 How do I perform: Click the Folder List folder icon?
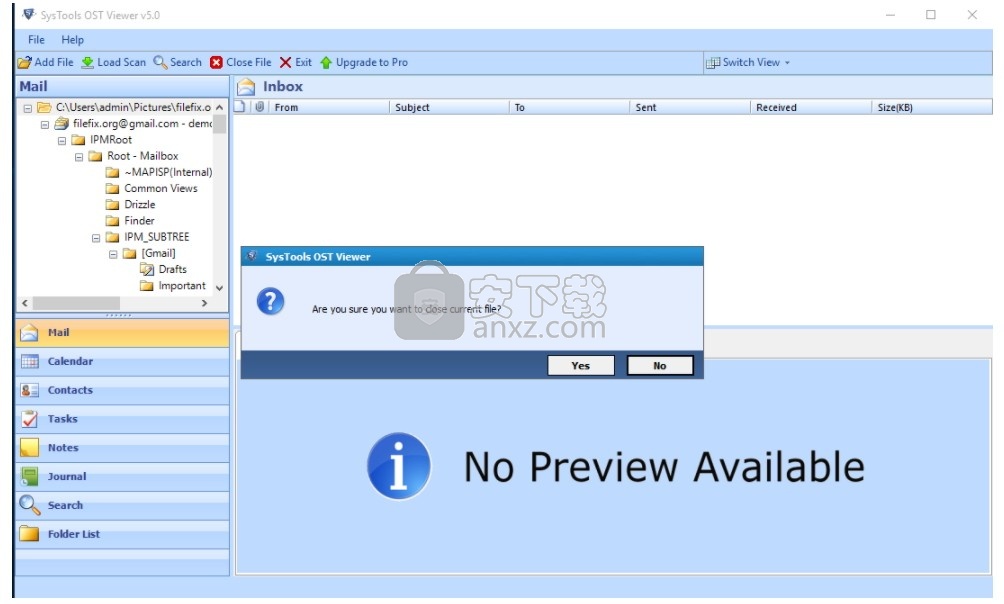pyautogui.click(x=29, y=534)
